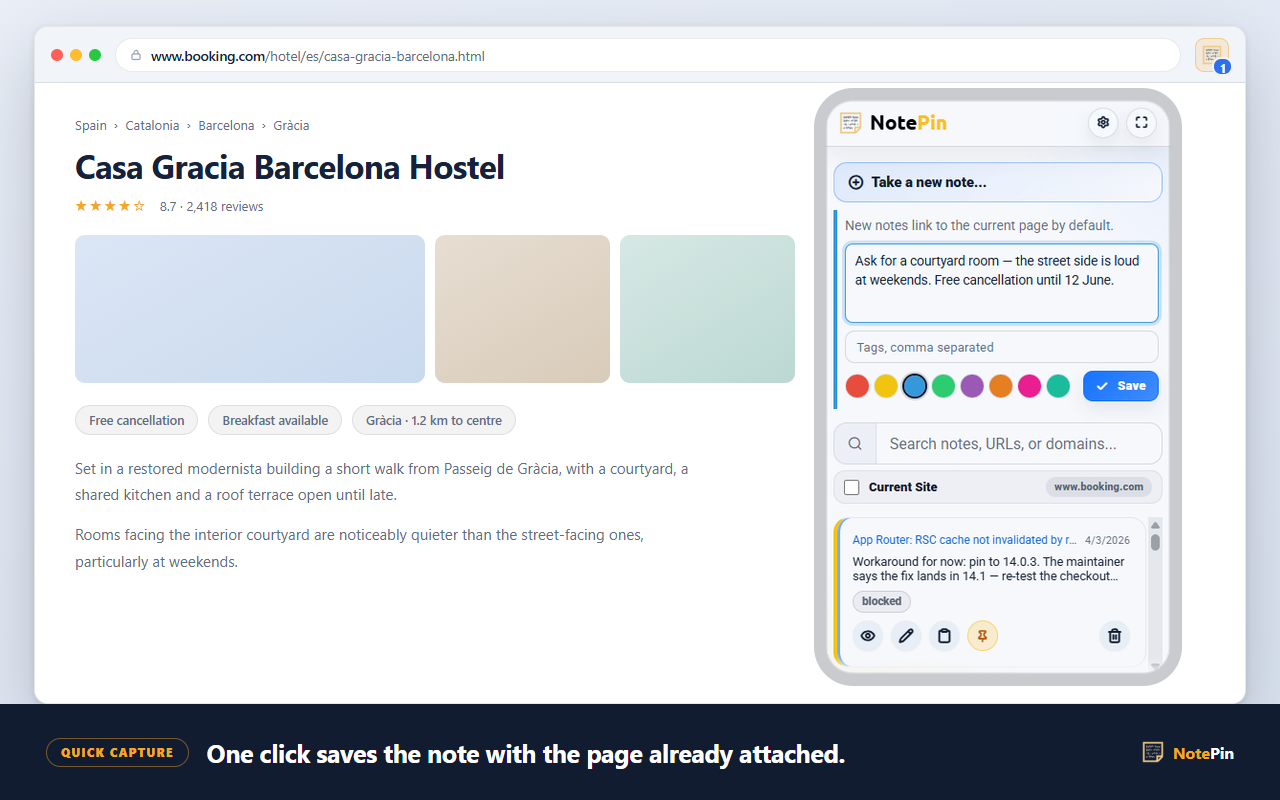Click the browser address bar URL
Screen dimensions: 1280x800
click(318, 56)
